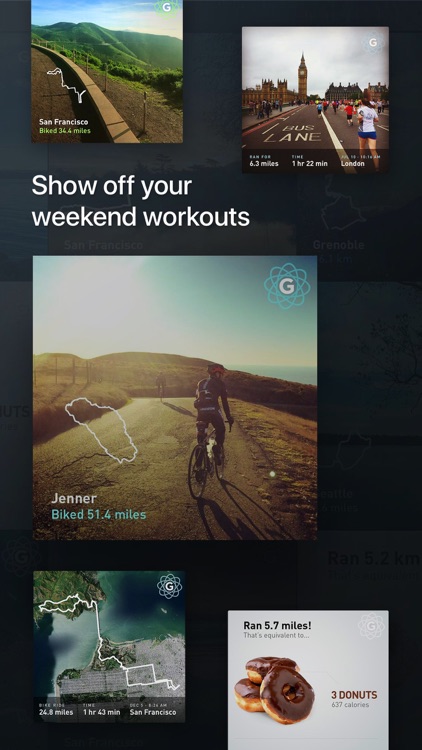Click the '1 hr 22 min' time stat
Screen dimensions: 422x750
(x=310, y=164)
